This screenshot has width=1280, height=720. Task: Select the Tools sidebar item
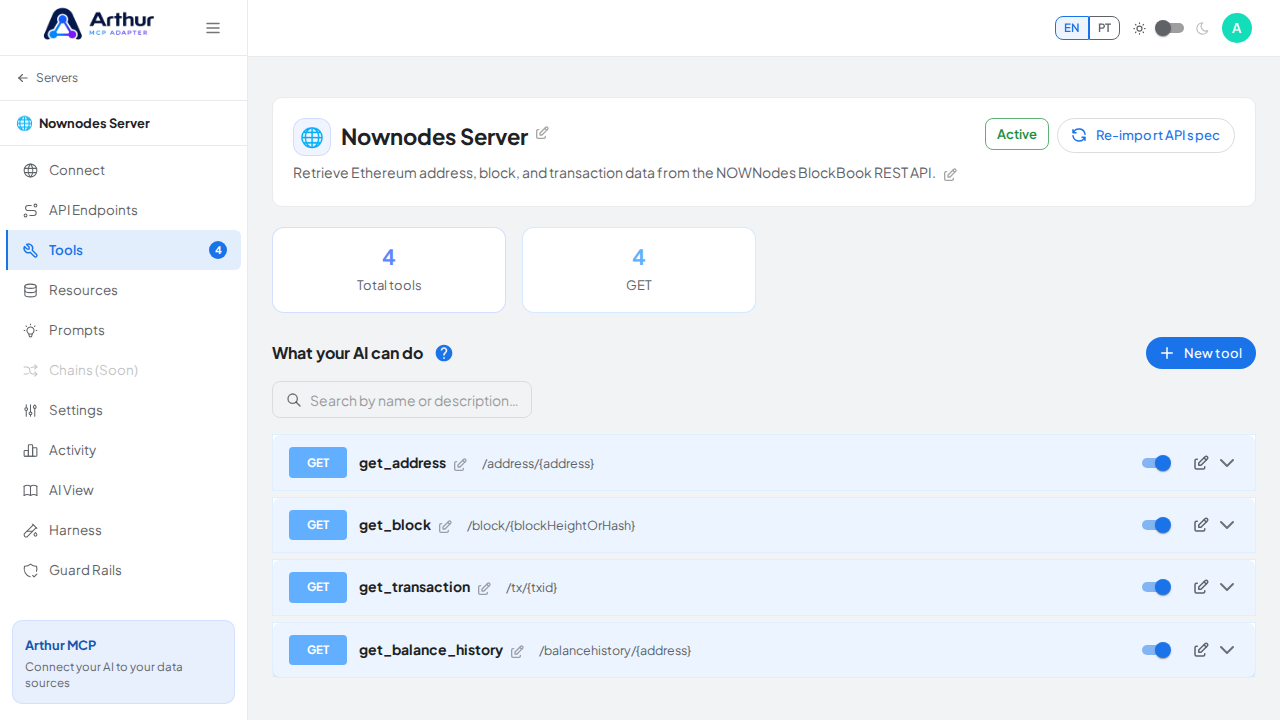123,250
